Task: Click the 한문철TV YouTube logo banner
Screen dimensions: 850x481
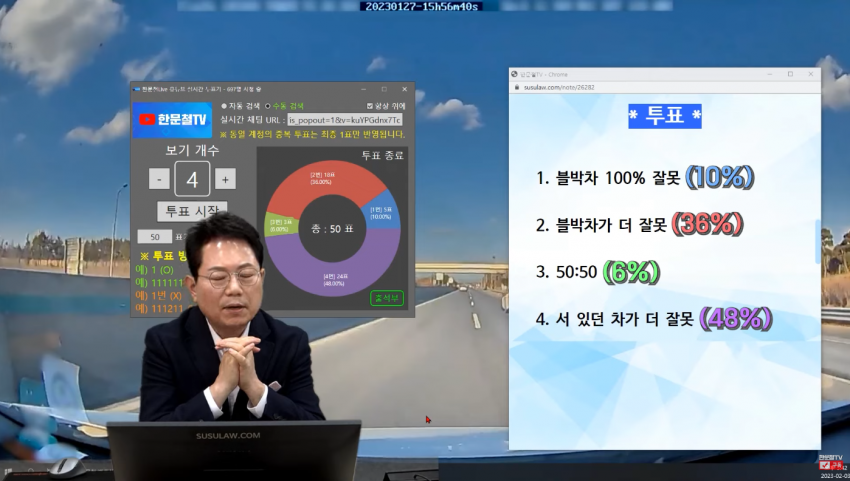Action: (172, 120)
